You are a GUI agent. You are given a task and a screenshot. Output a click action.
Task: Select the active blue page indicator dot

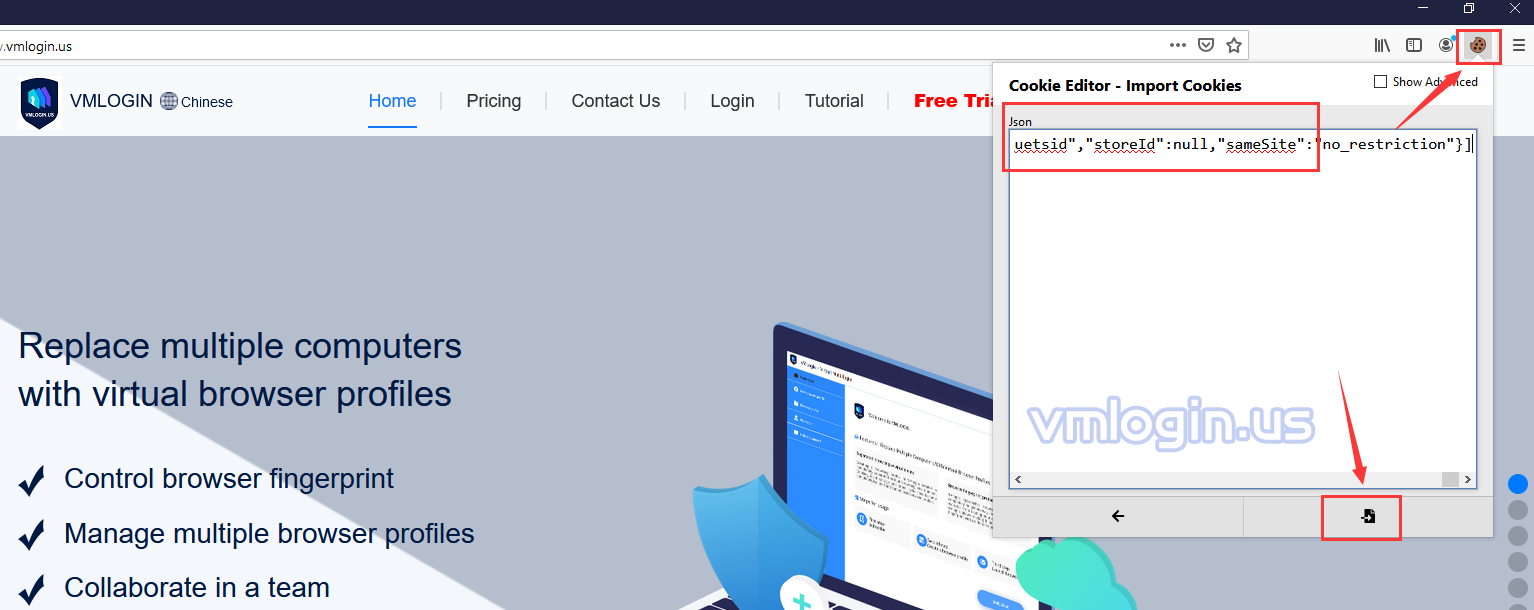pos(1518,484)
